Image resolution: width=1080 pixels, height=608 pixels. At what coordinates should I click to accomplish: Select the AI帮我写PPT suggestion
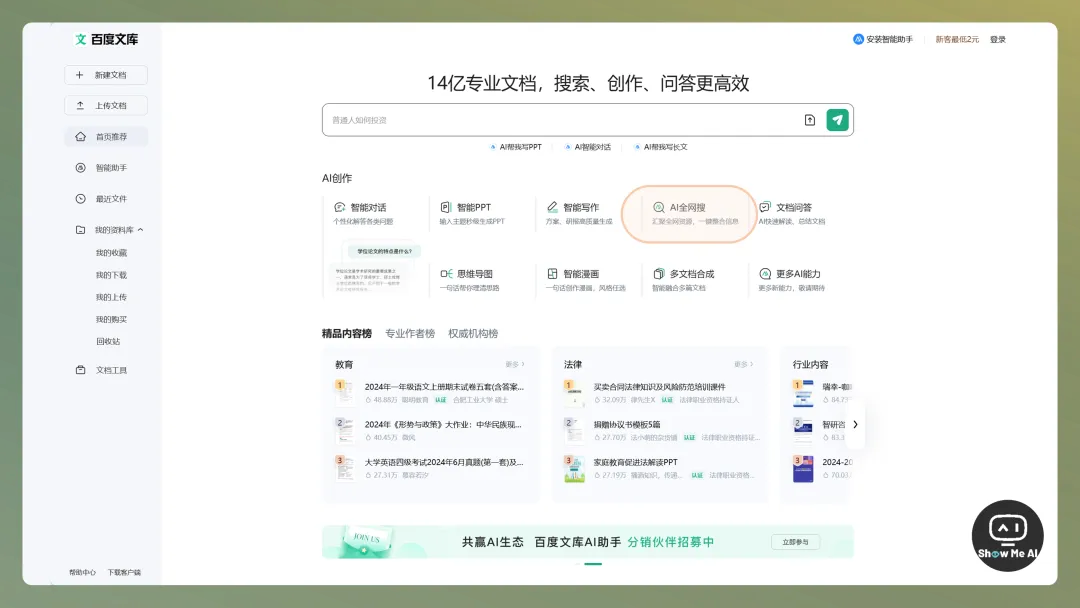click(515, 147)
